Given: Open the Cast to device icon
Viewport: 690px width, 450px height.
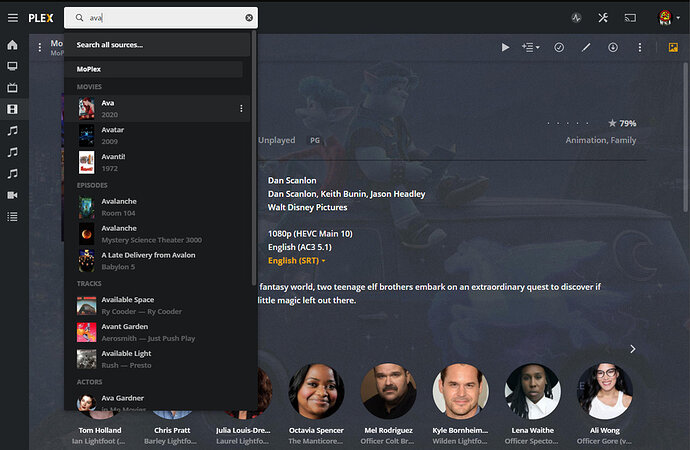Looking at the screenshot, I should [x=630, y=18].
